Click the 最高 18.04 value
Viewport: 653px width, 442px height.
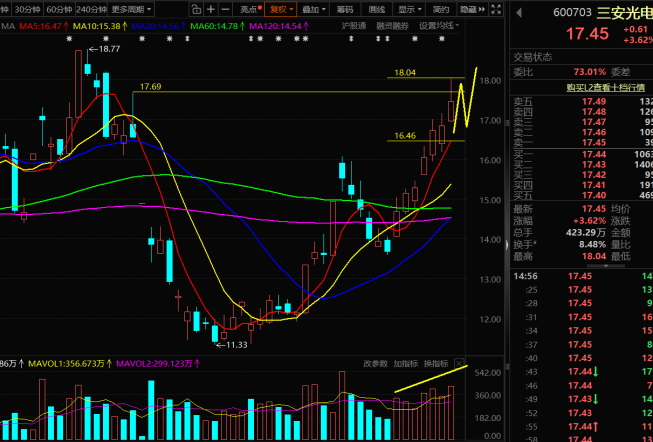point(594,256)
